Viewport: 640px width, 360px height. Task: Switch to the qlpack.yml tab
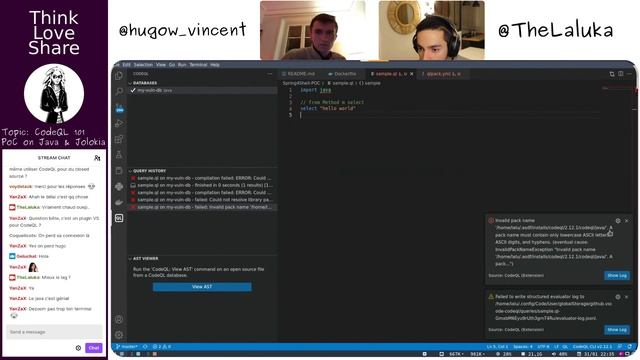coord(442,74)
